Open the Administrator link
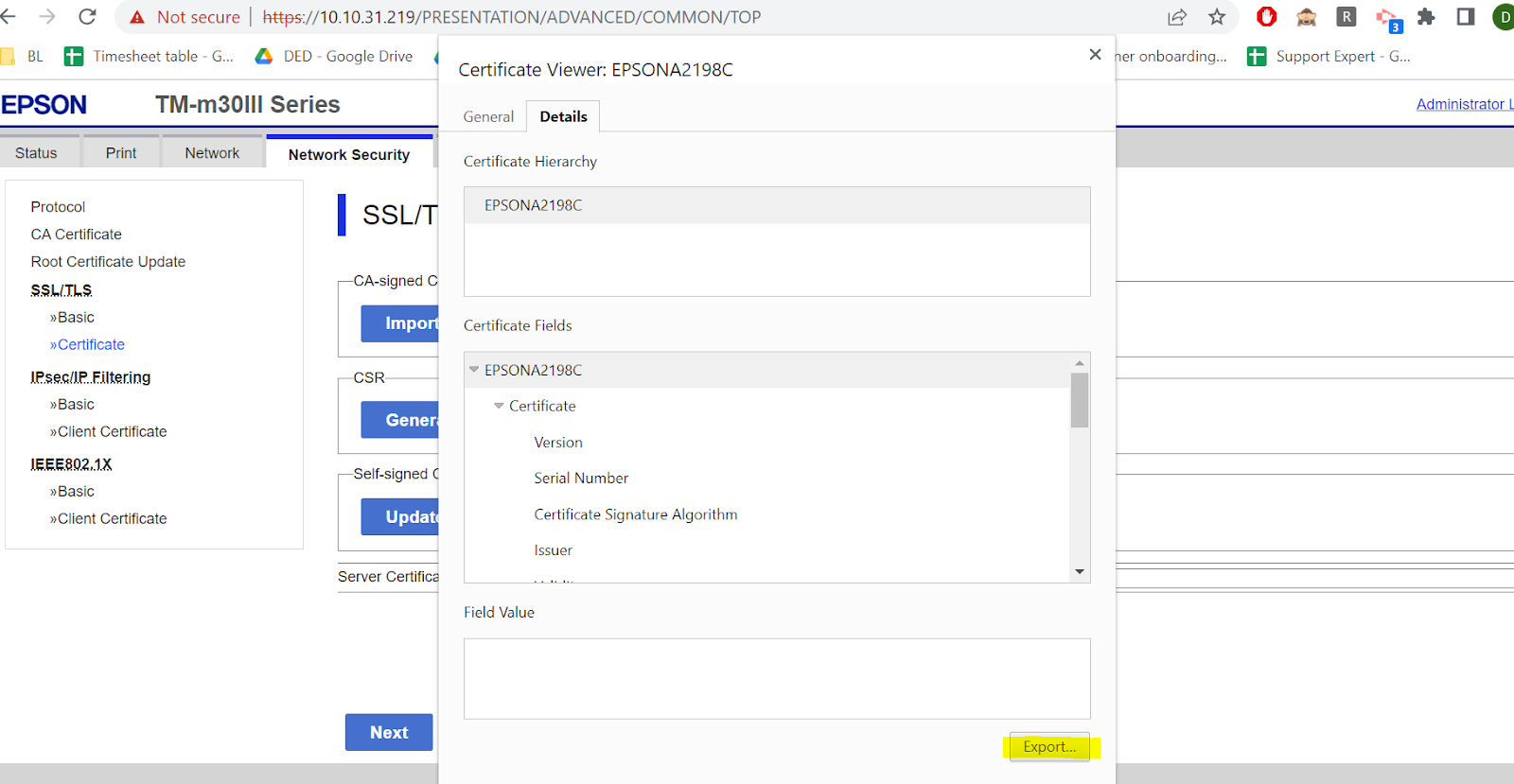The image size is (1514, 784). (1465, 104)
